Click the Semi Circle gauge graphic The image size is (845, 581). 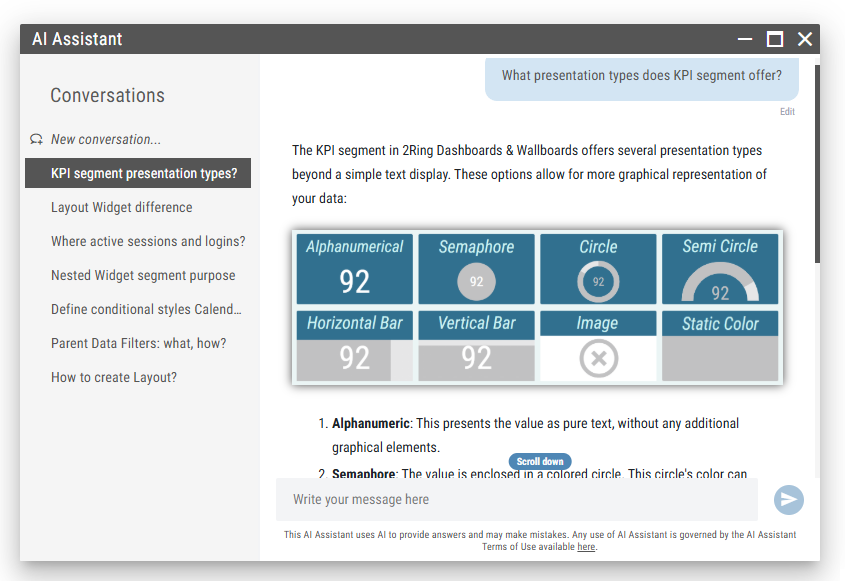(x=720, y=284)
